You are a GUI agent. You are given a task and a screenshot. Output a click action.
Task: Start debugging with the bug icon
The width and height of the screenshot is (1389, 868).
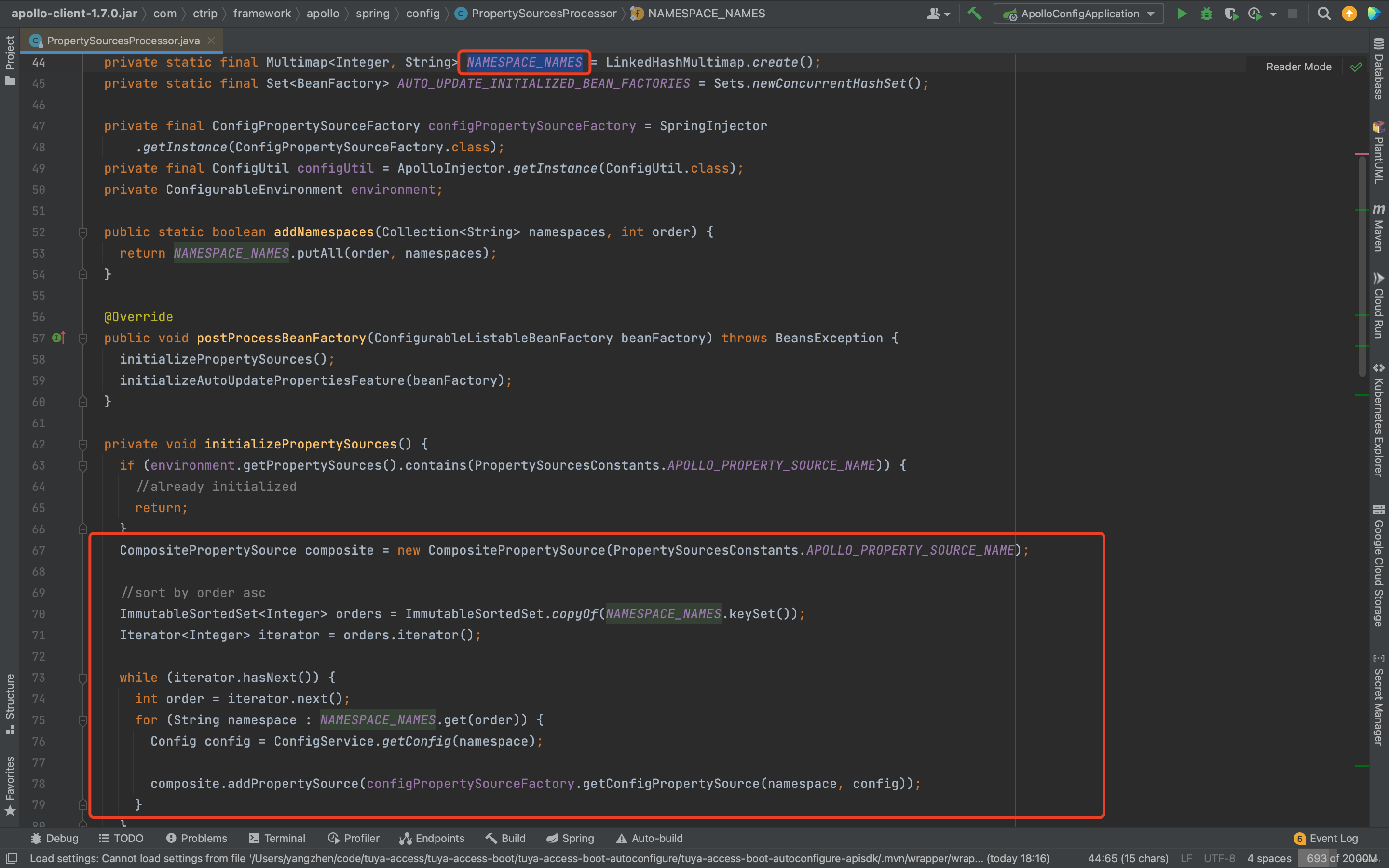(1206, 14)
